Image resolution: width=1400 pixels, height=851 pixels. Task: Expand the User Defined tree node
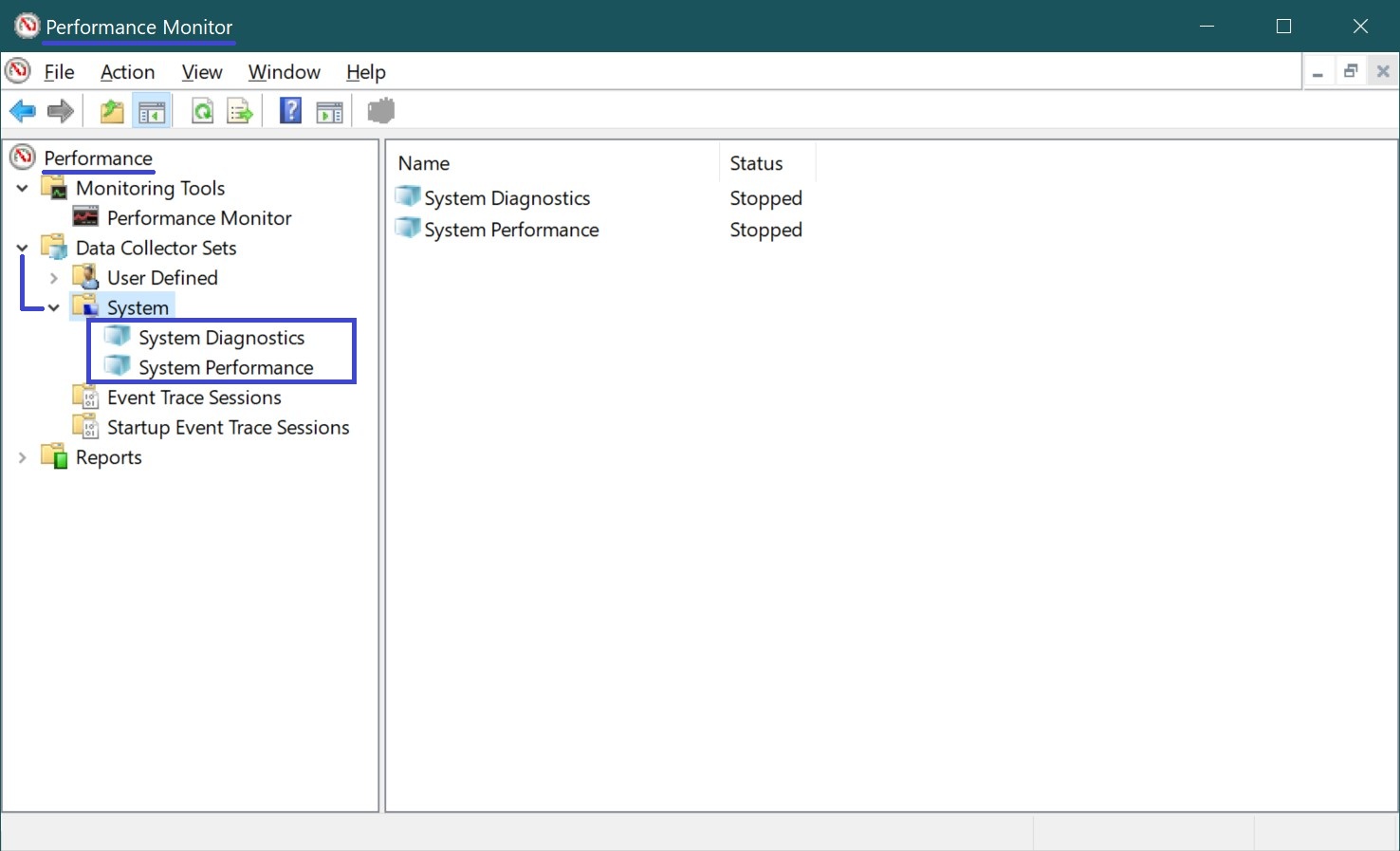(x=53, y=278)
